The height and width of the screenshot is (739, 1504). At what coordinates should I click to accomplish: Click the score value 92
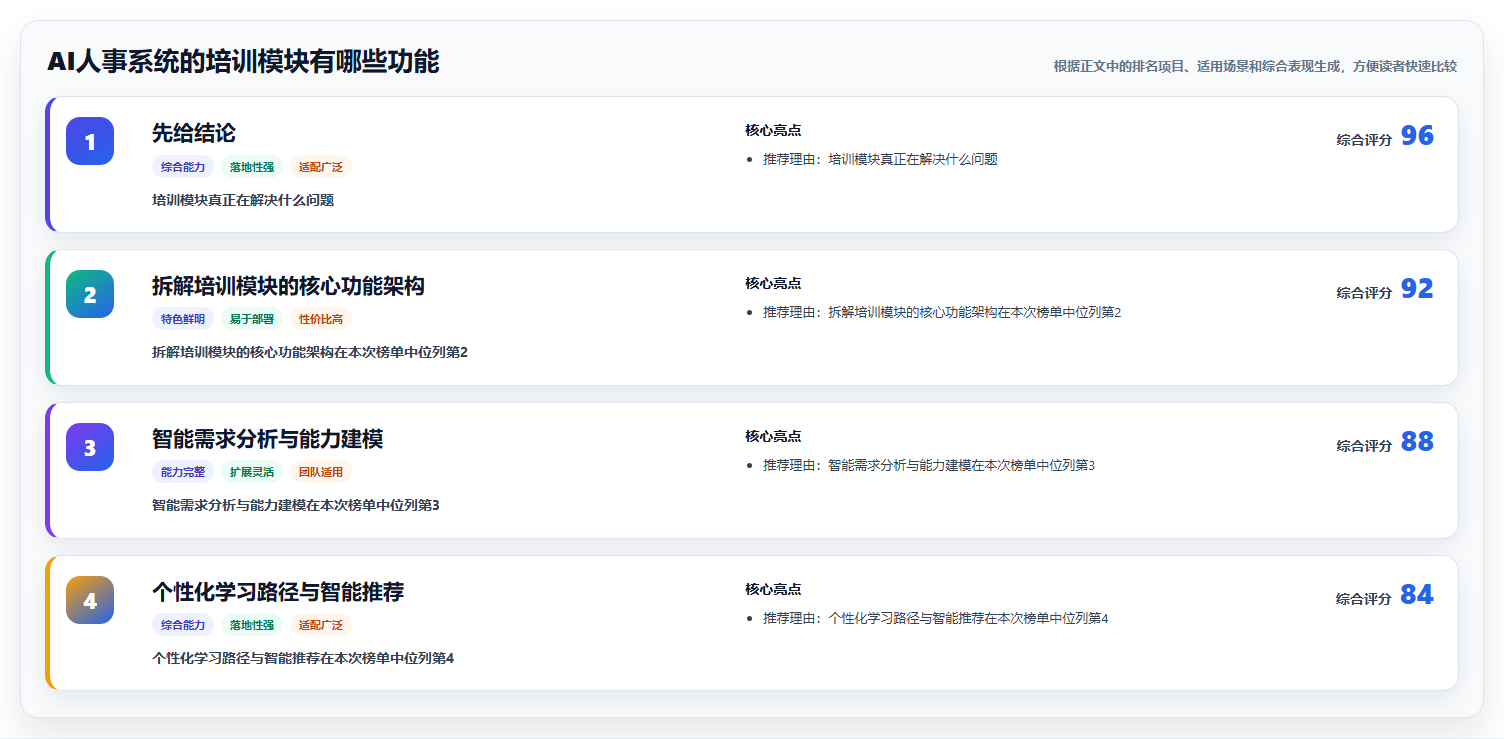[x=1417, y=289]
